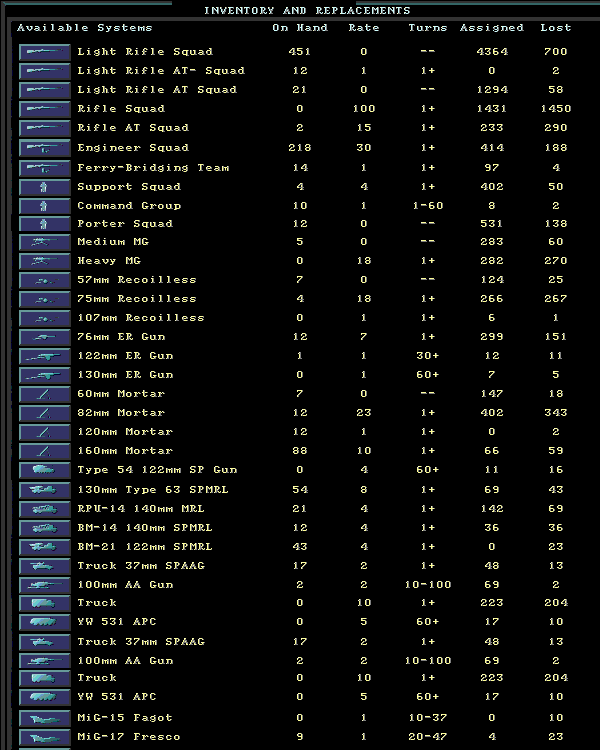
Task: Click the Turns column header
Action: [x=428, y=28]
